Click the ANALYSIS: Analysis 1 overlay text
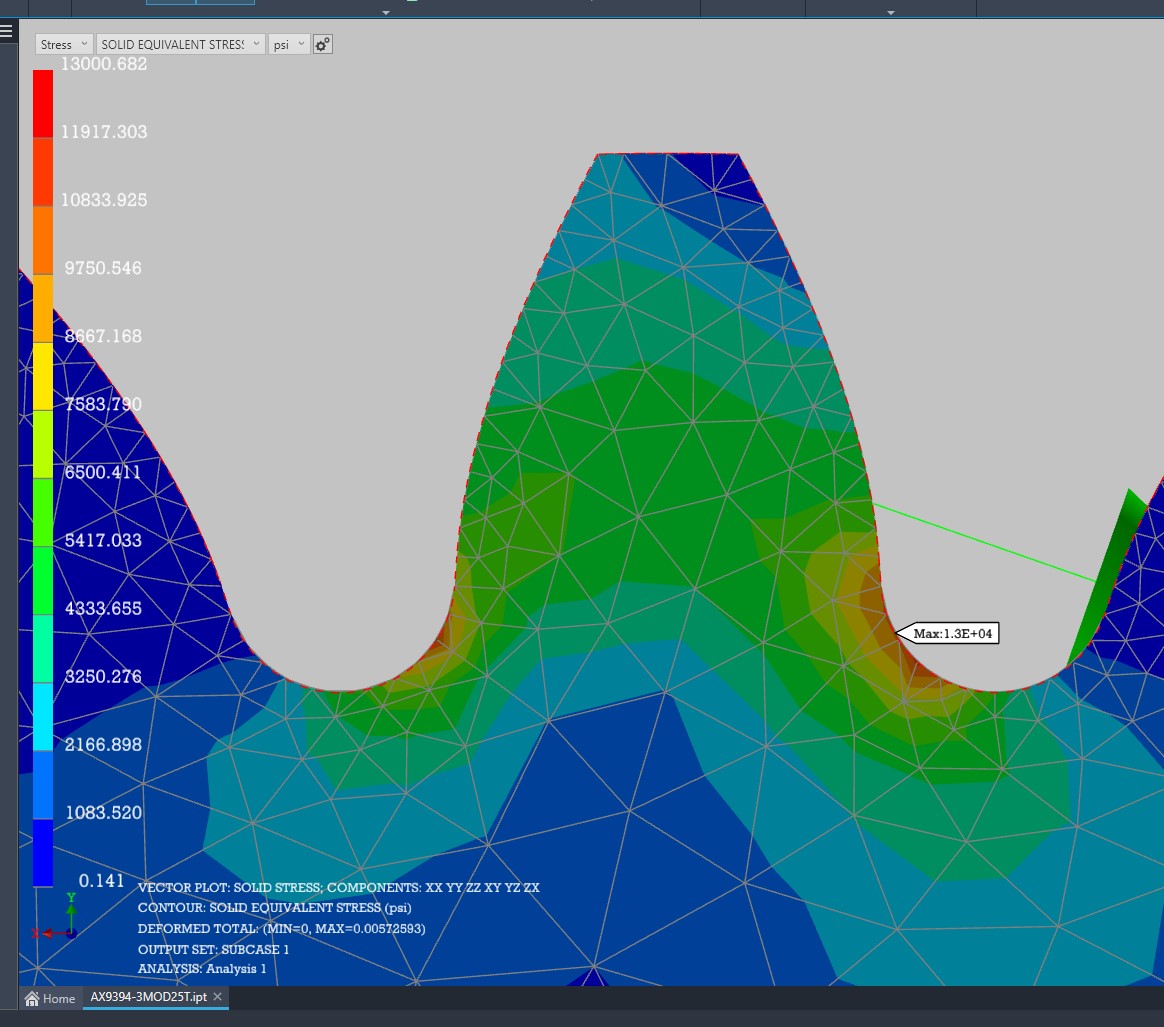The image size is (1164, 1027). (x=202, y=969)
